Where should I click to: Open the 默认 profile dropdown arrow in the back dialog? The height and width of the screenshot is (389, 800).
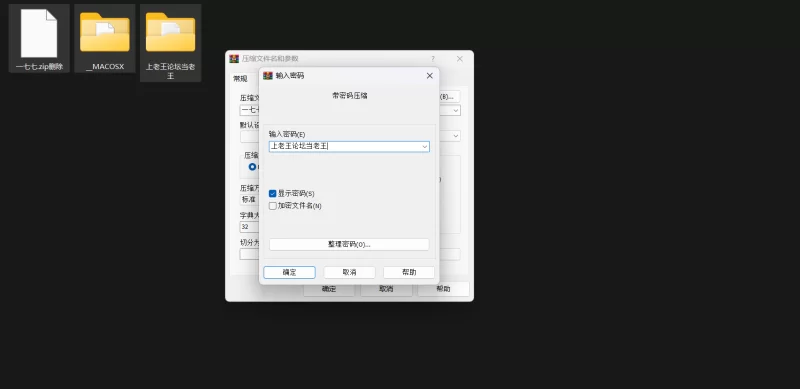456,136
